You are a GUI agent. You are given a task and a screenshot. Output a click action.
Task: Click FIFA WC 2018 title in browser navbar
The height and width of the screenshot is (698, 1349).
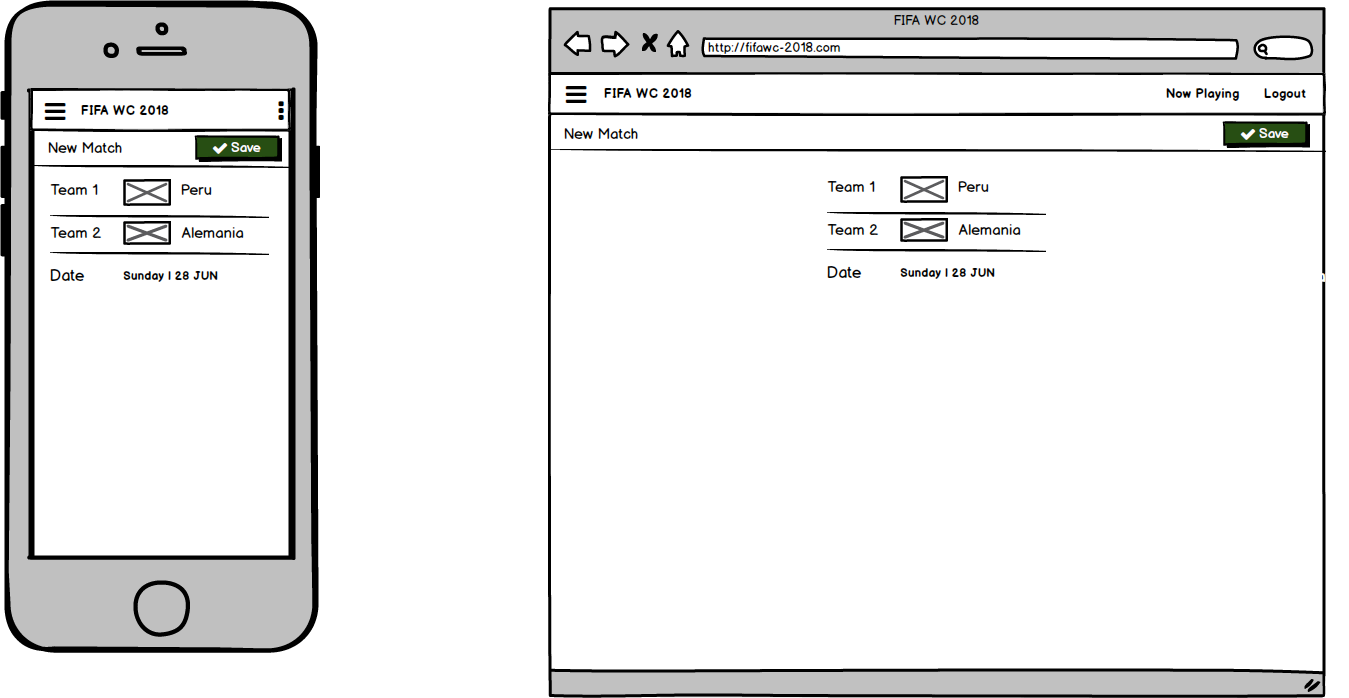point(648,94)
